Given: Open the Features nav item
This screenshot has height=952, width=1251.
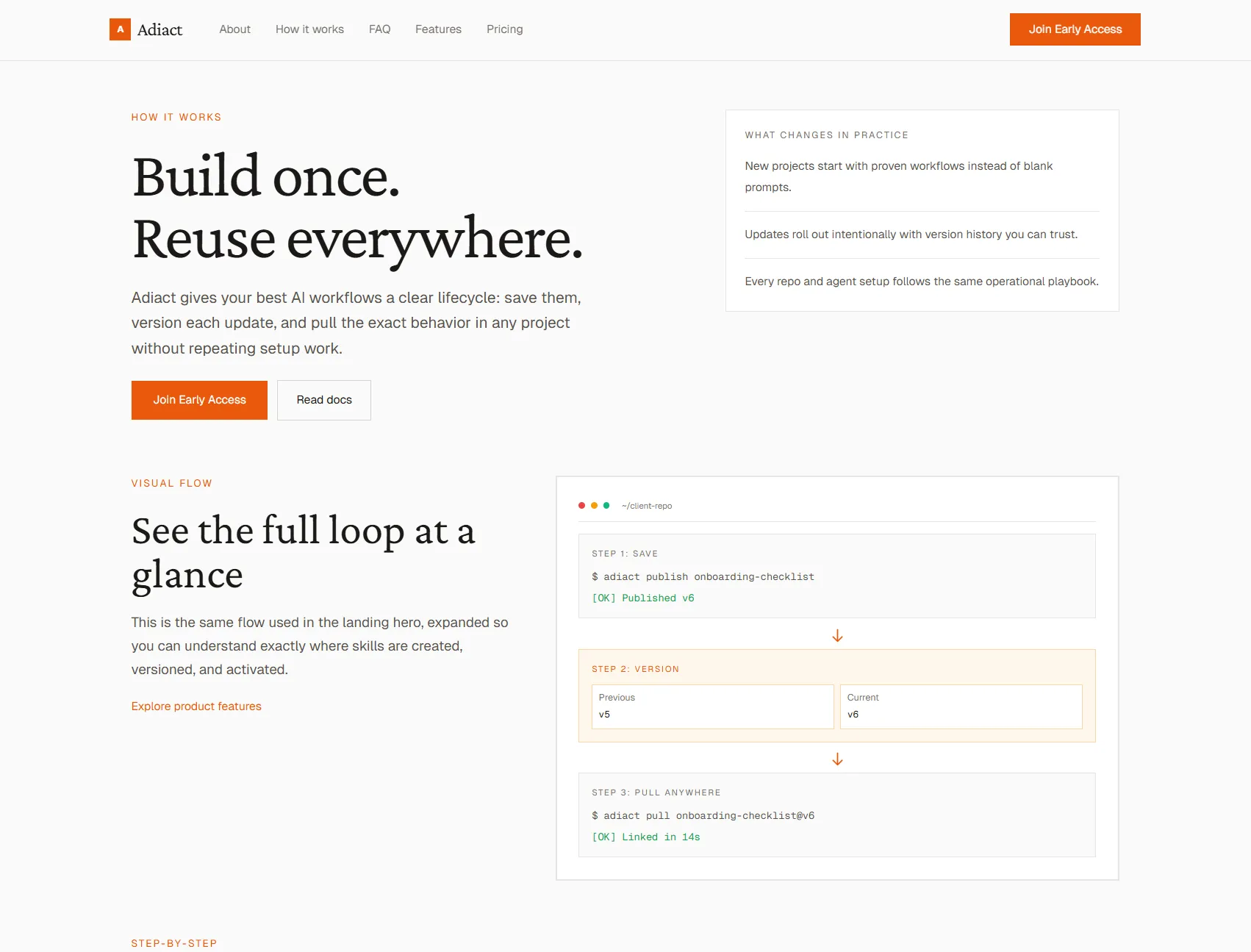Looking at the screenshot, I should point(438,29).
